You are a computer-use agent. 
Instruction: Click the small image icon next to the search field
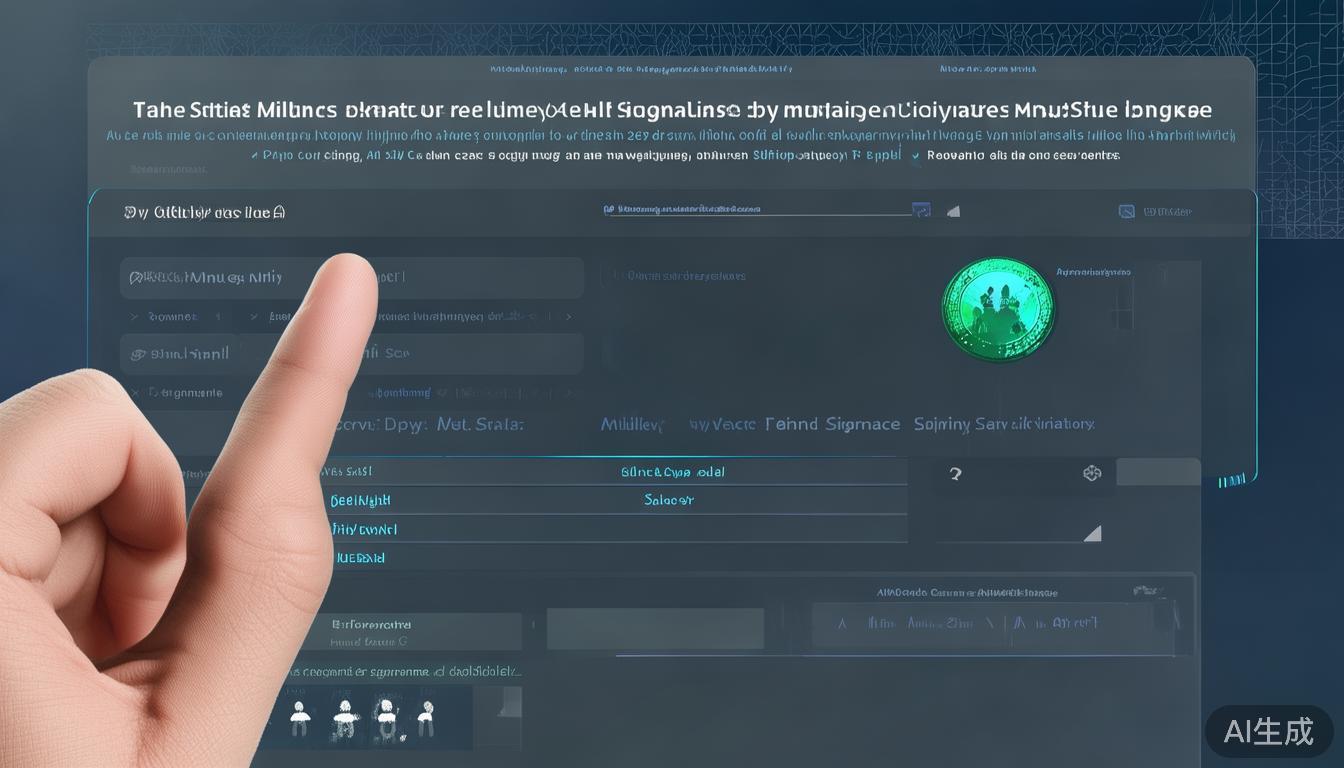(922, 211)
